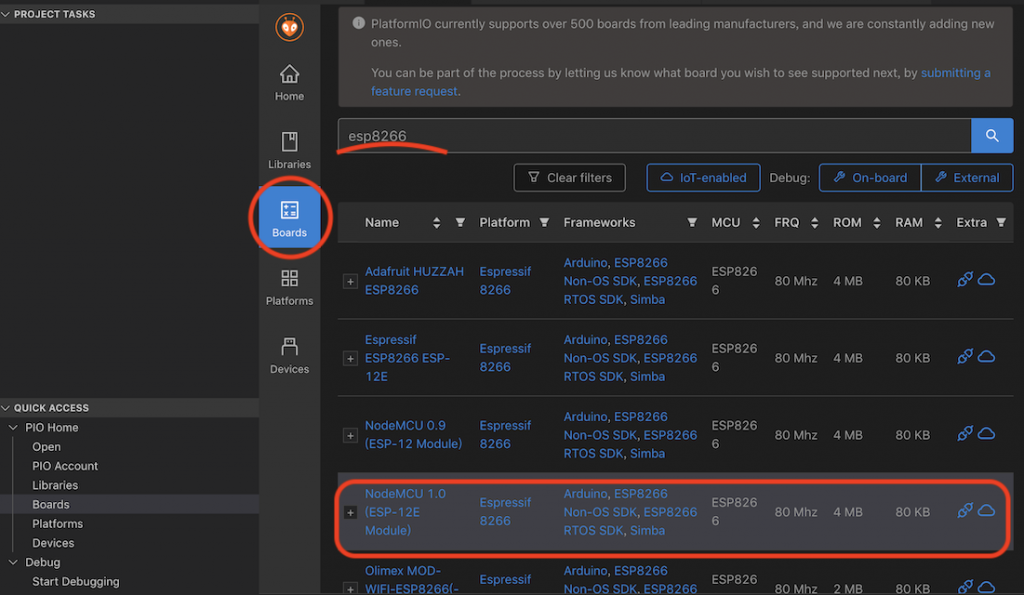Image resolution: width=1024 pixels, height=595 pixels.
Task: Open Simba framework link in NodeMCU 1.0 row
Action: [x=647, y=530]
